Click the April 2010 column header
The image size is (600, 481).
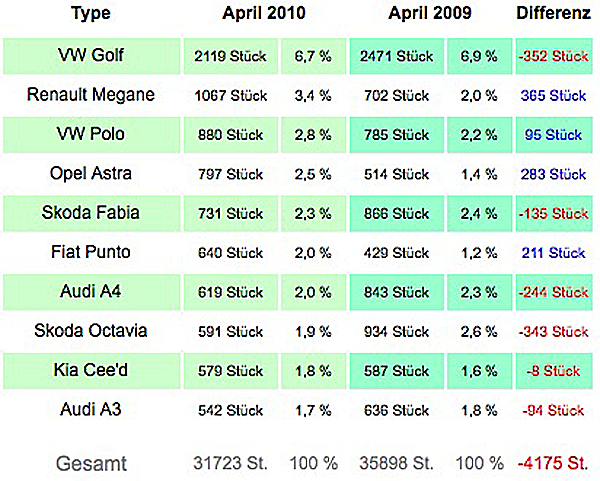pos(264,13)
